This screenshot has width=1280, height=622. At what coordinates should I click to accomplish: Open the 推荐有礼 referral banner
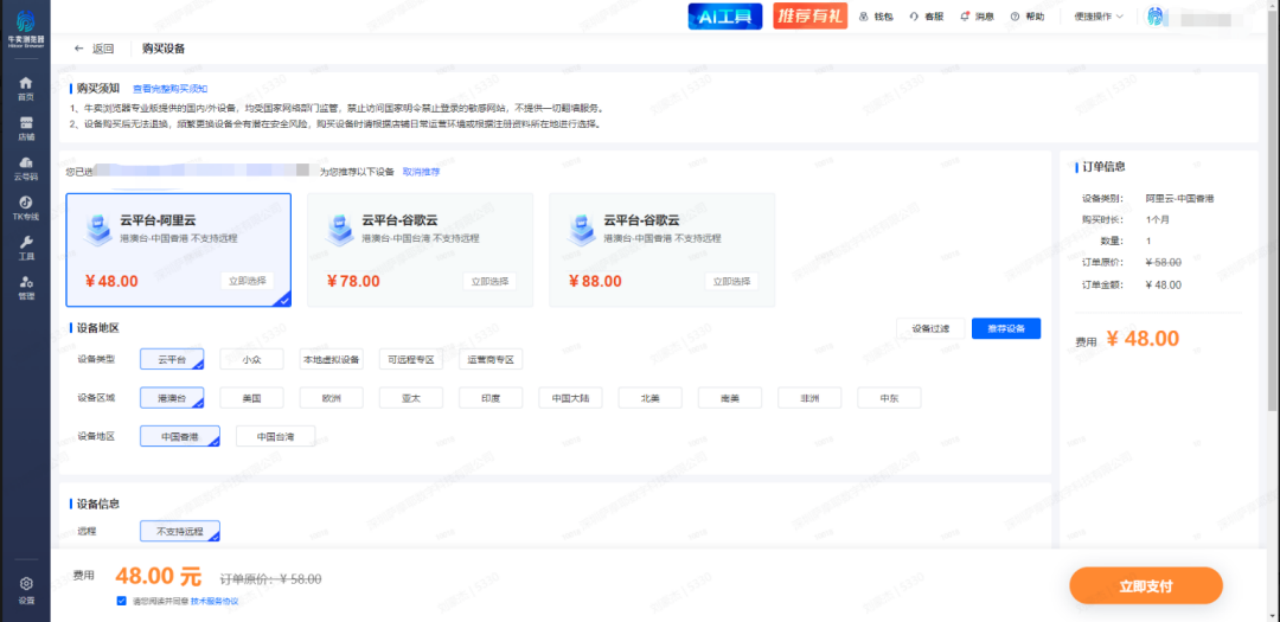pos(810,16)
